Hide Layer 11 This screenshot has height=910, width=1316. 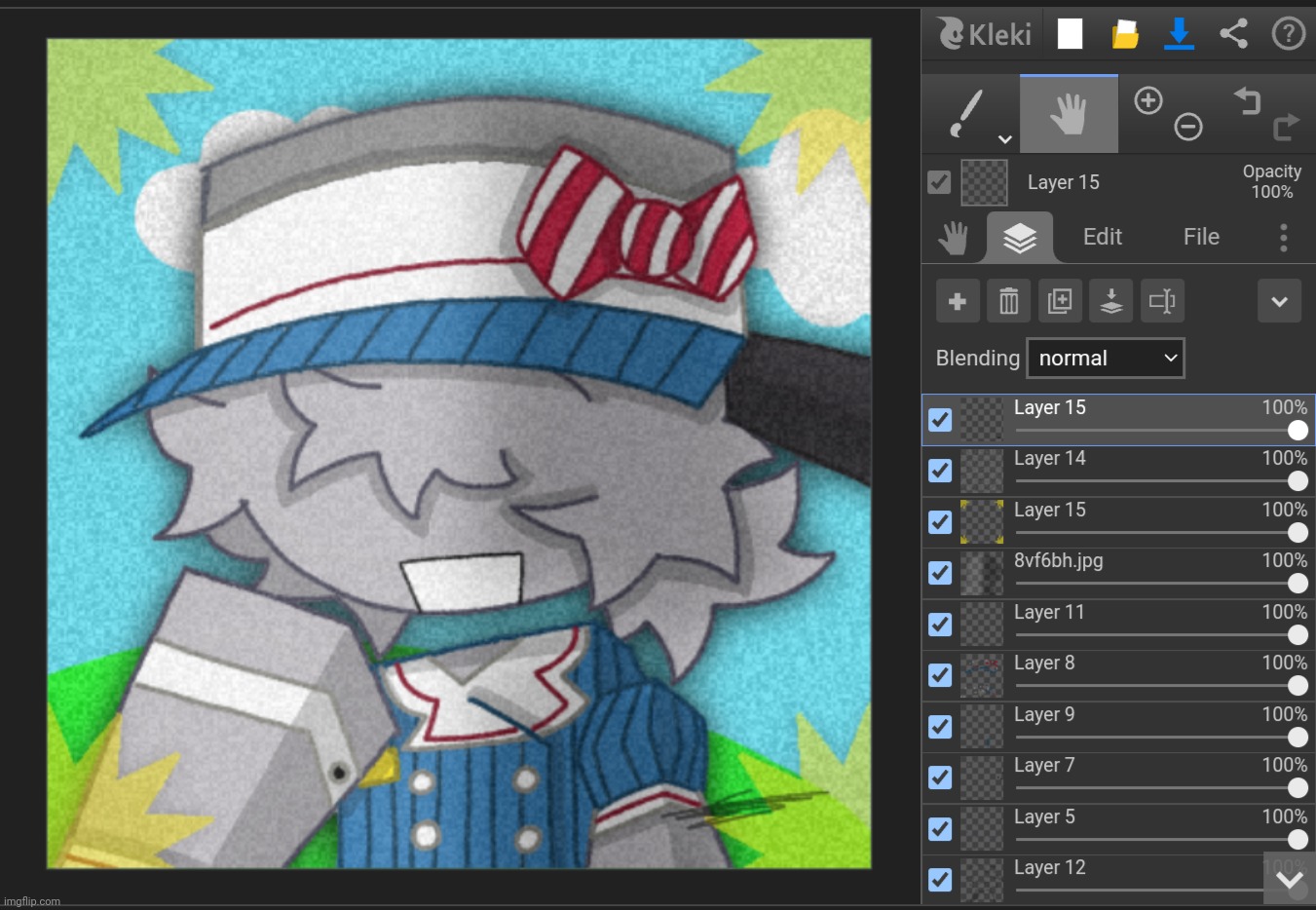click(940, 625)
